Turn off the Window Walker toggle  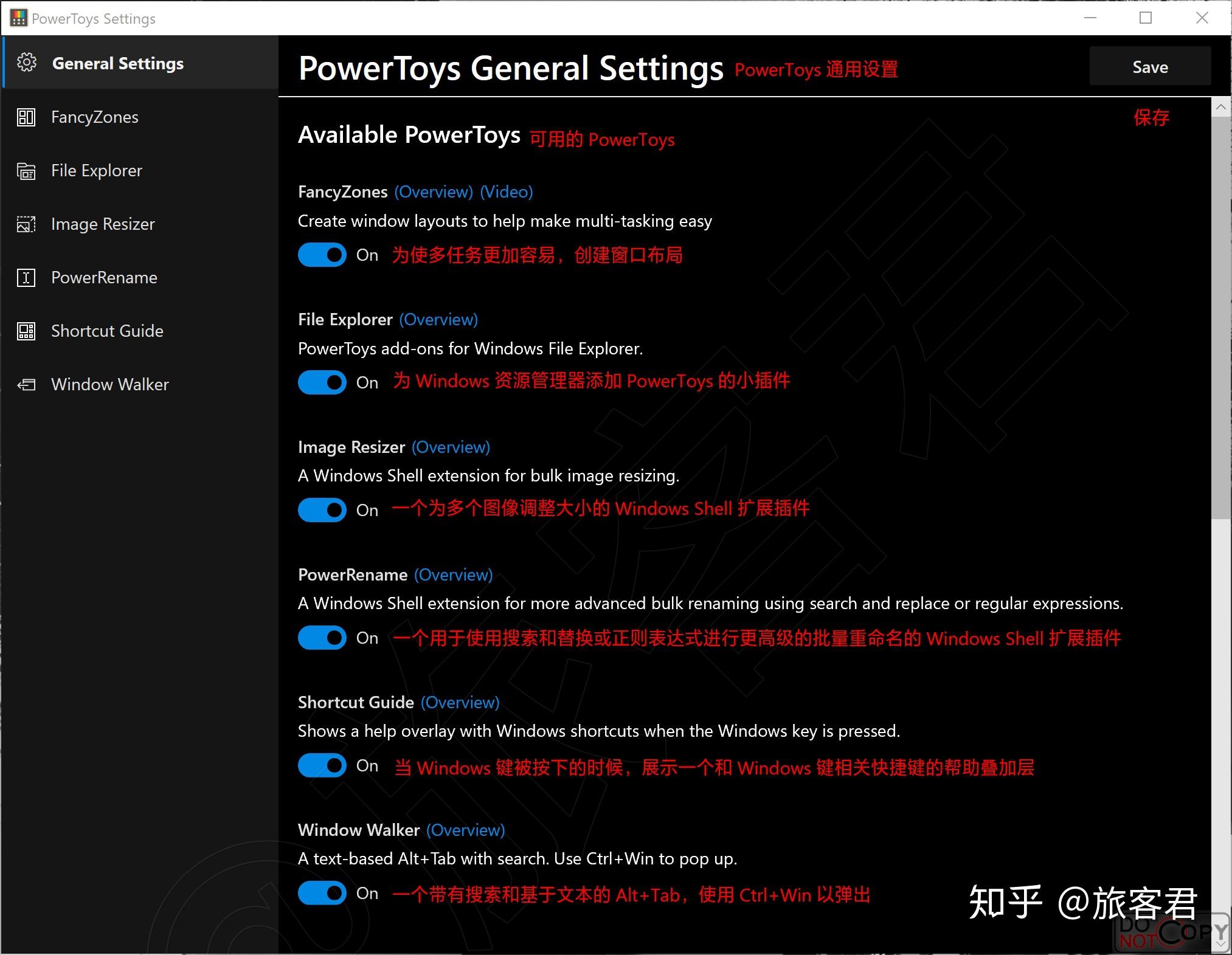click(x=322, y=893)
